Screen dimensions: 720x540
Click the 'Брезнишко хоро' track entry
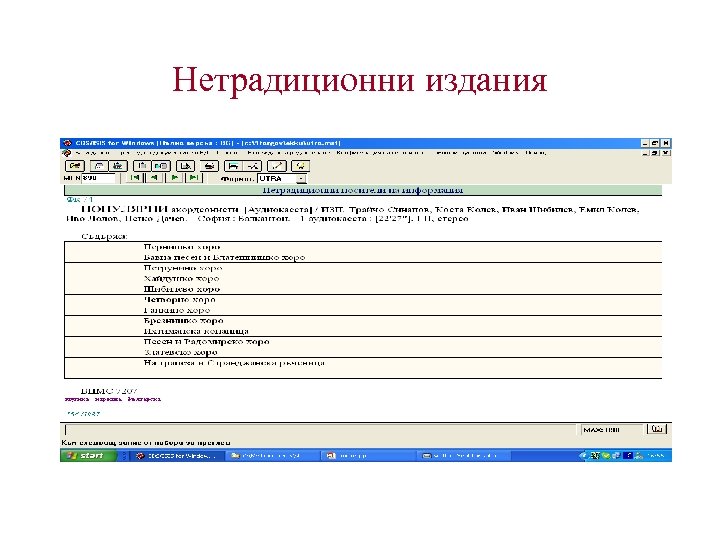point(184,321)
